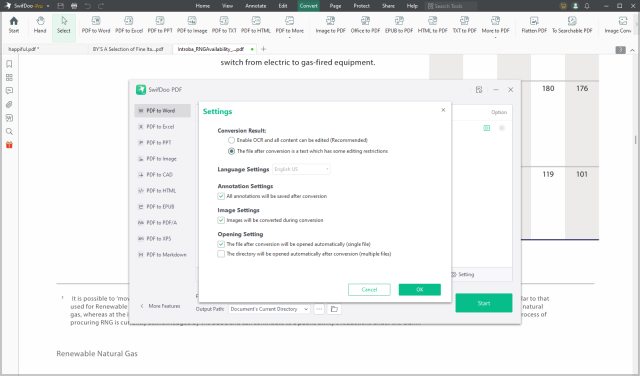This screenshot has height=376, width=640.
Task: Close the Settings dialog
Action: pyautogui.click(x=443, y=110)
